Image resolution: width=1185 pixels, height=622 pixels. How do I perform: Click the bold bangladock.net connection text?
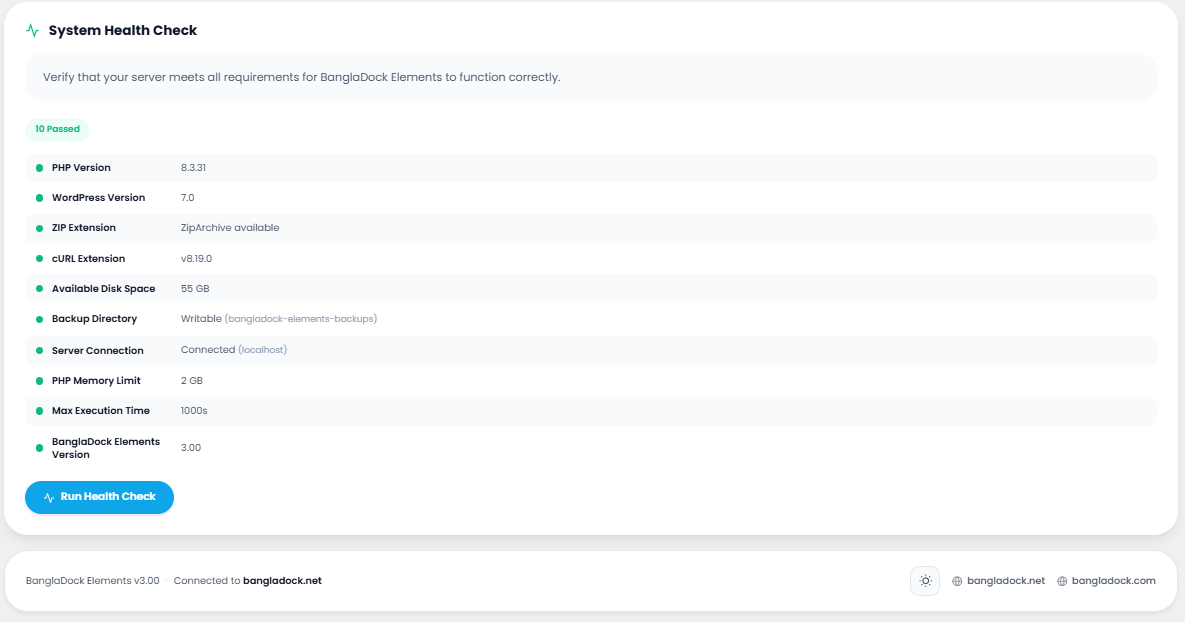[283, 581]
